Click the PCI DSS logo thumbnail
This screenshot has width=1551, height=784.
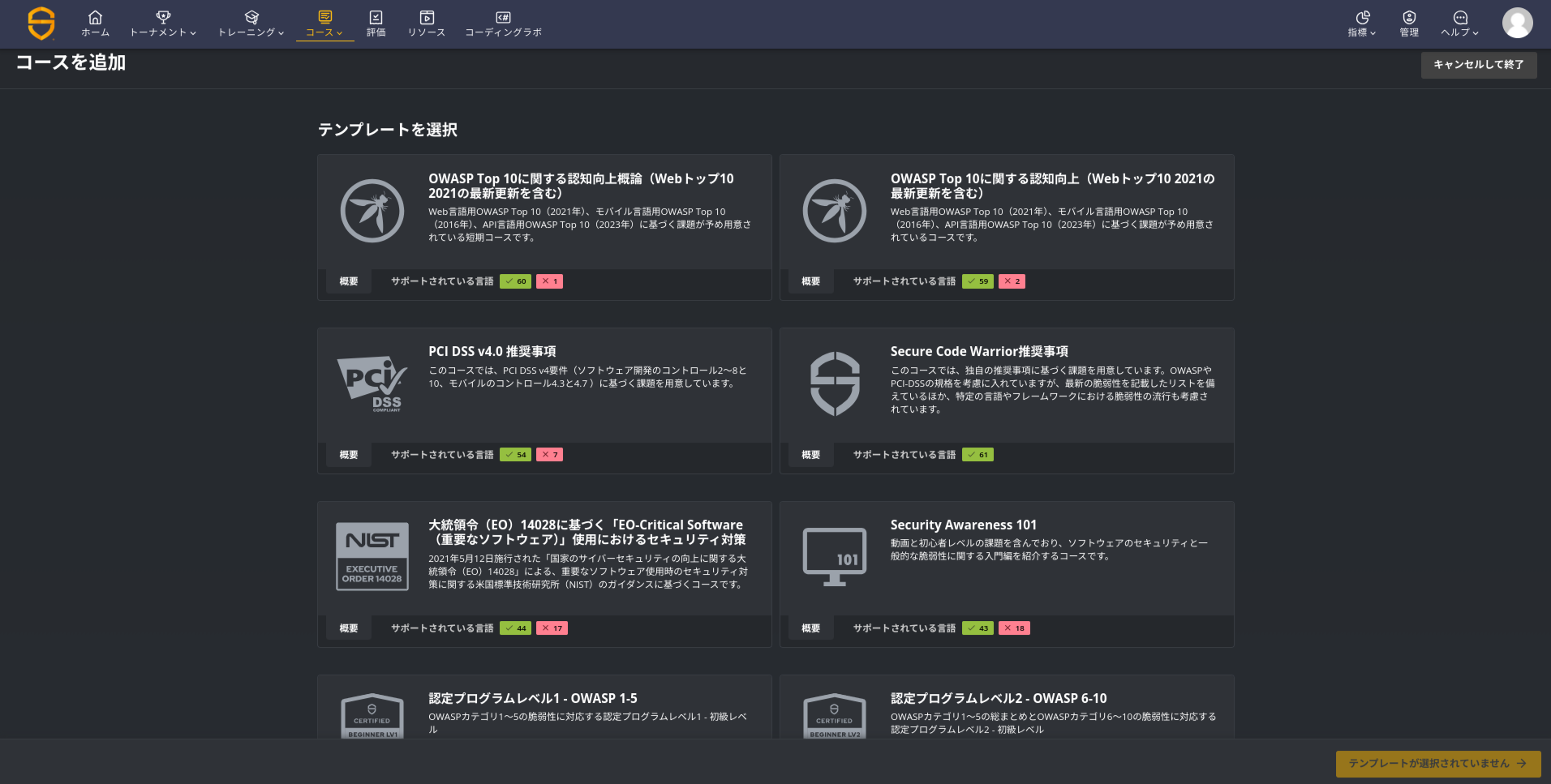(x=372, y=384)
